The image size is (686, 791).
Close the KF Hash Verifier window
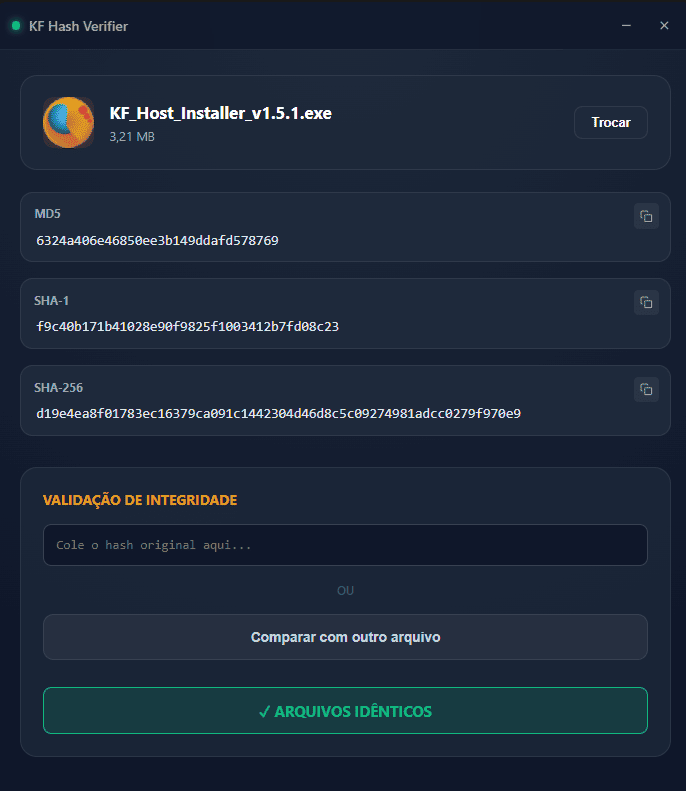(664, 26)
